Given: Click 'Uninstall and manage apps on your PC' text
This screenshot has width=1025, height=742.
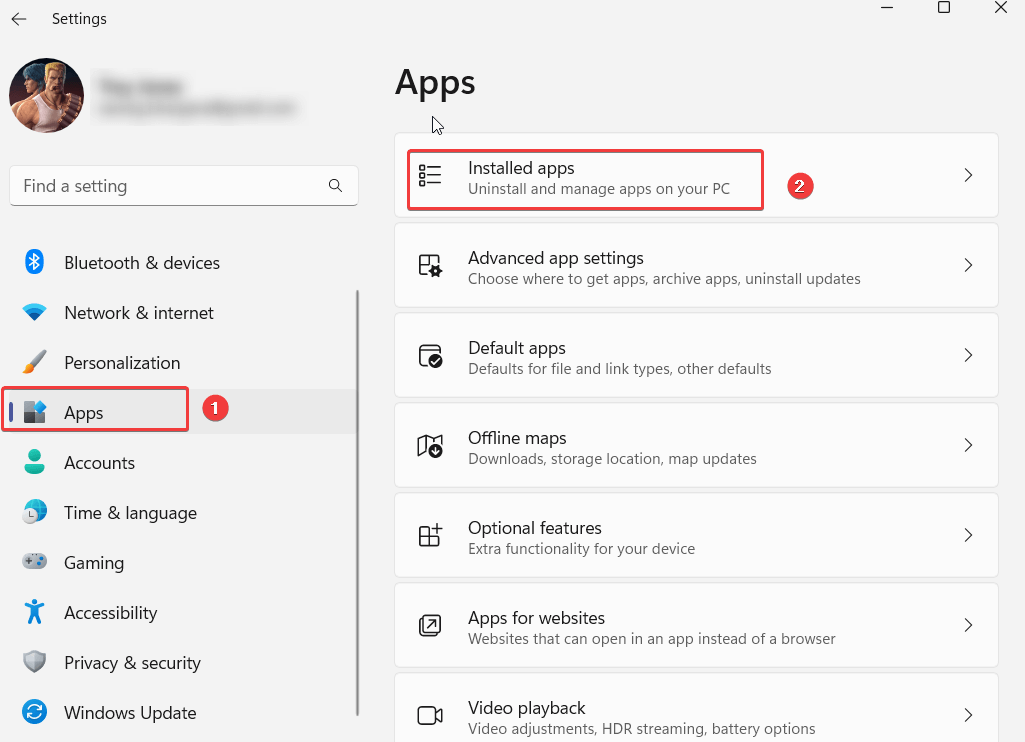Looking at the screenshot, I should point(599,189).
